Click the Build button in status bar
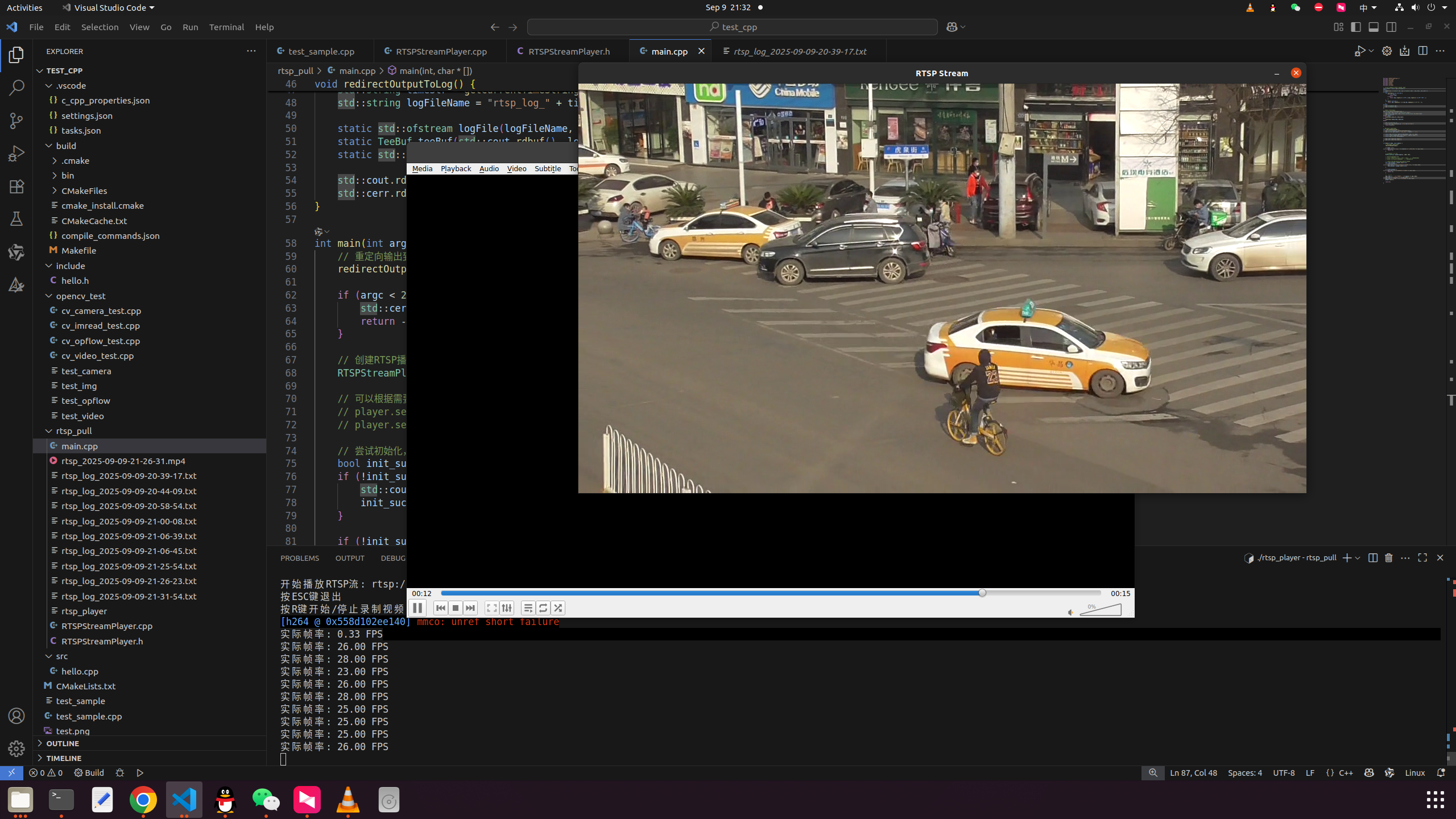This screenshot has width=1456, height=819. pos(89,772)
